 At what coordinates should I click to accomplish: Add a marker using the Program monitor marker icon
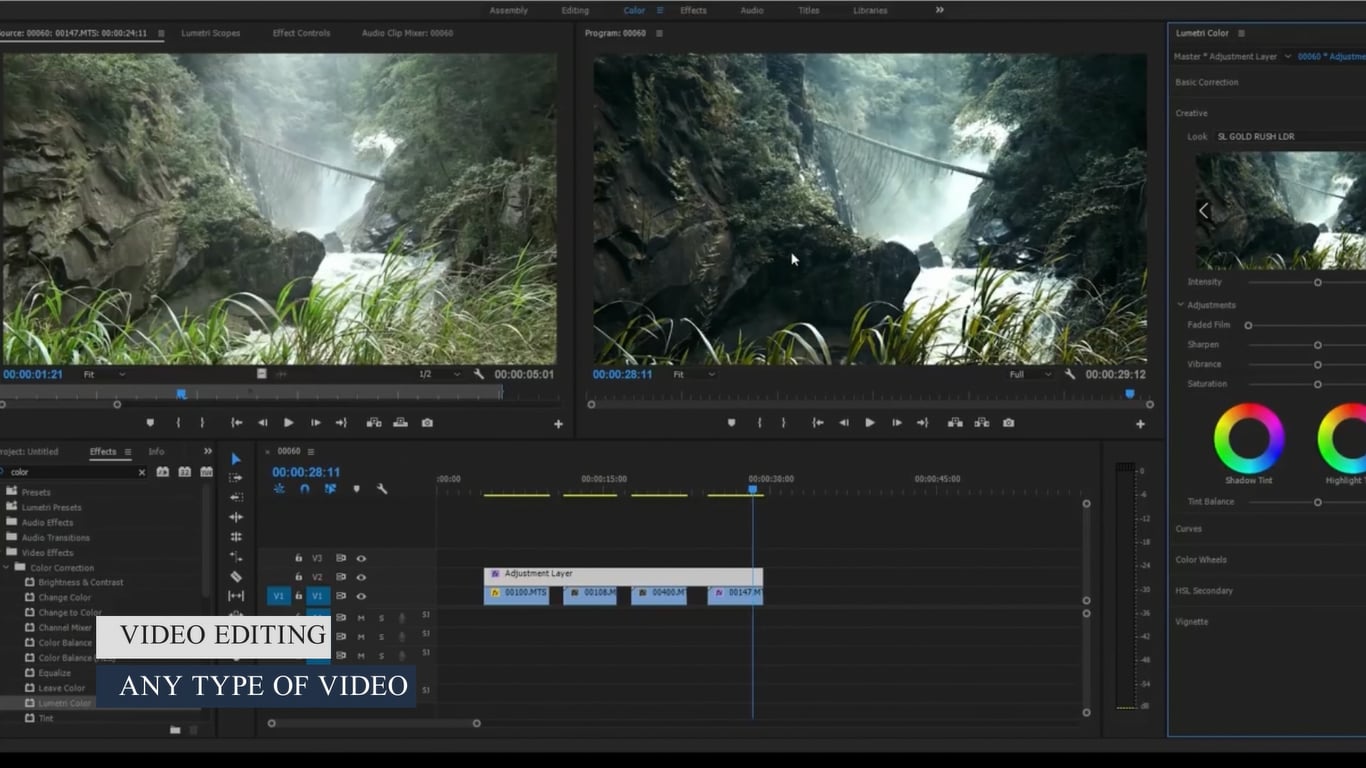coord(731,422)
